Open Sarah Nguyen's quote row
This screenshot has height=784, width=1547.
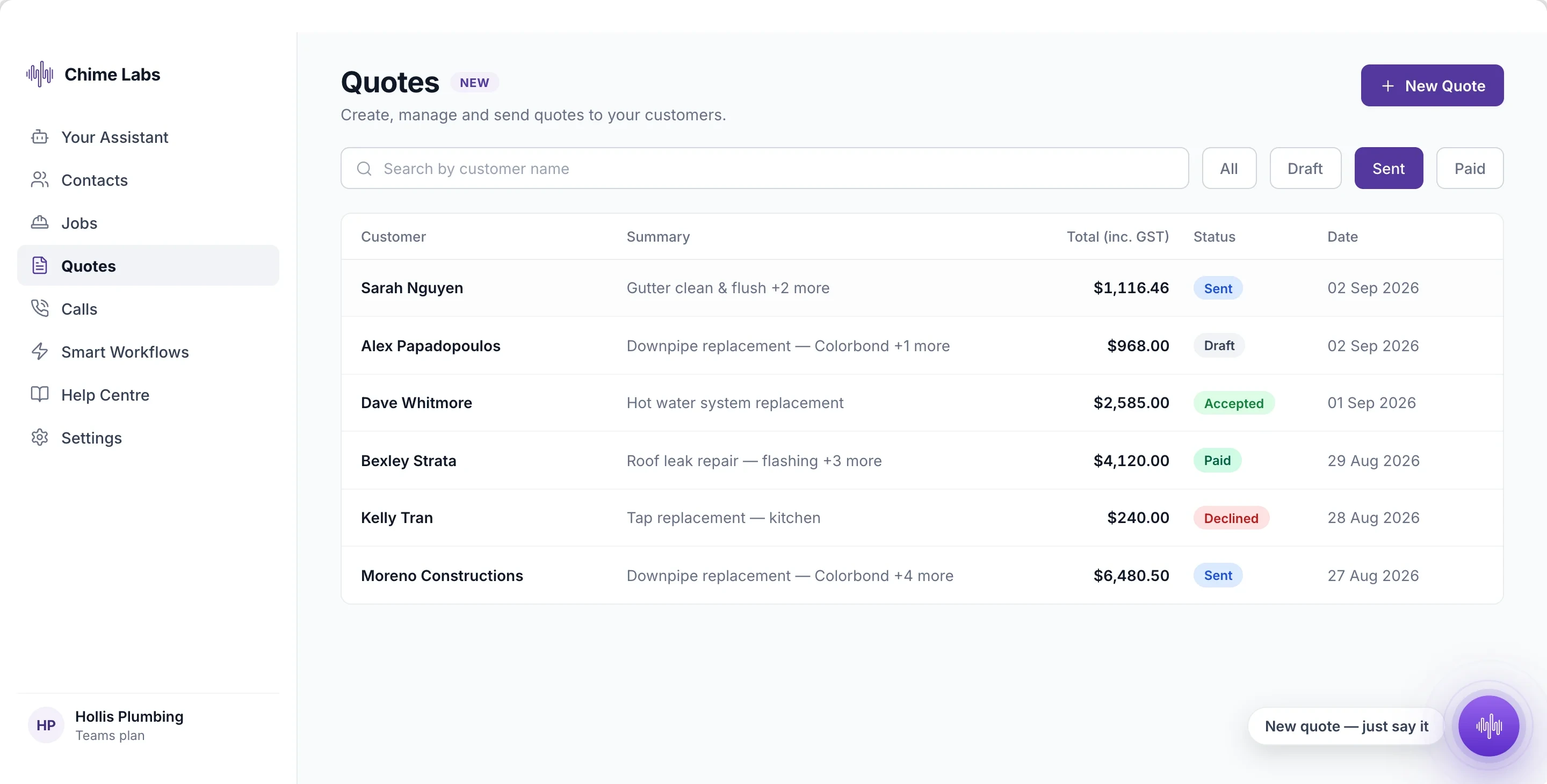click(922, 288)
